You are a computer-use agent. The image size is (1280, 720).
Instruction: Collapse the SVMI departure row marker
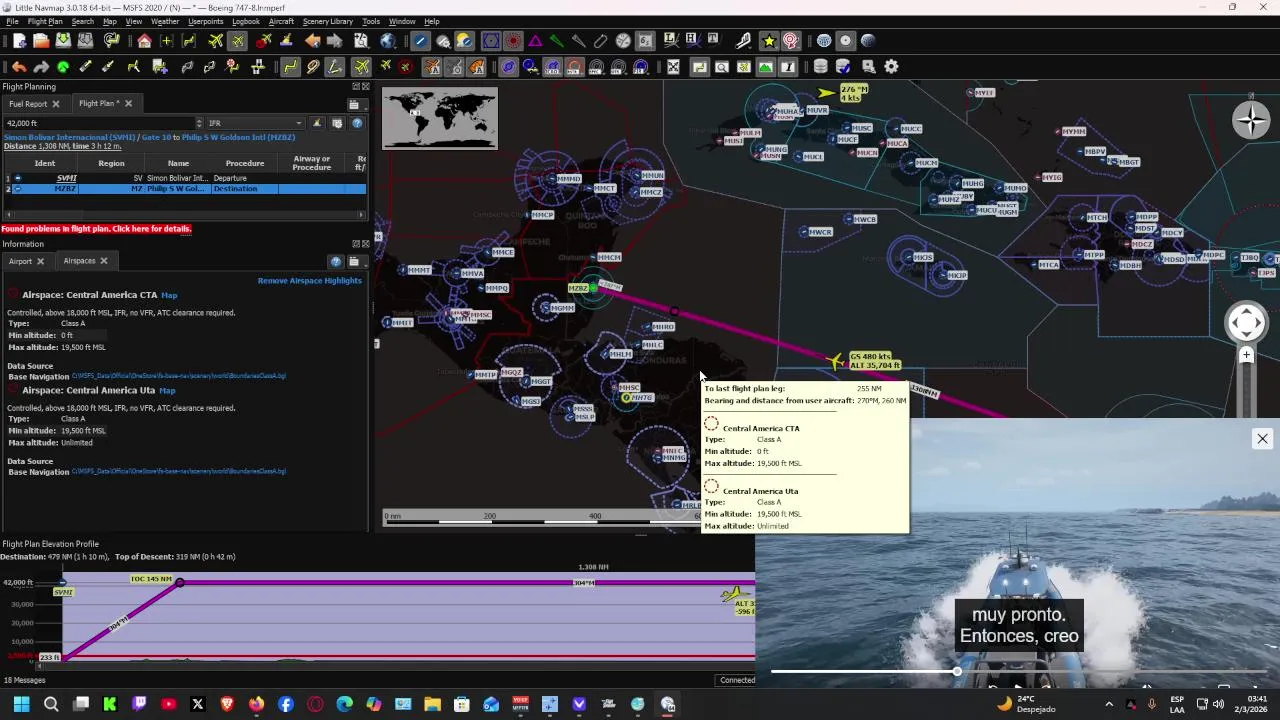(x=17, y=178)
